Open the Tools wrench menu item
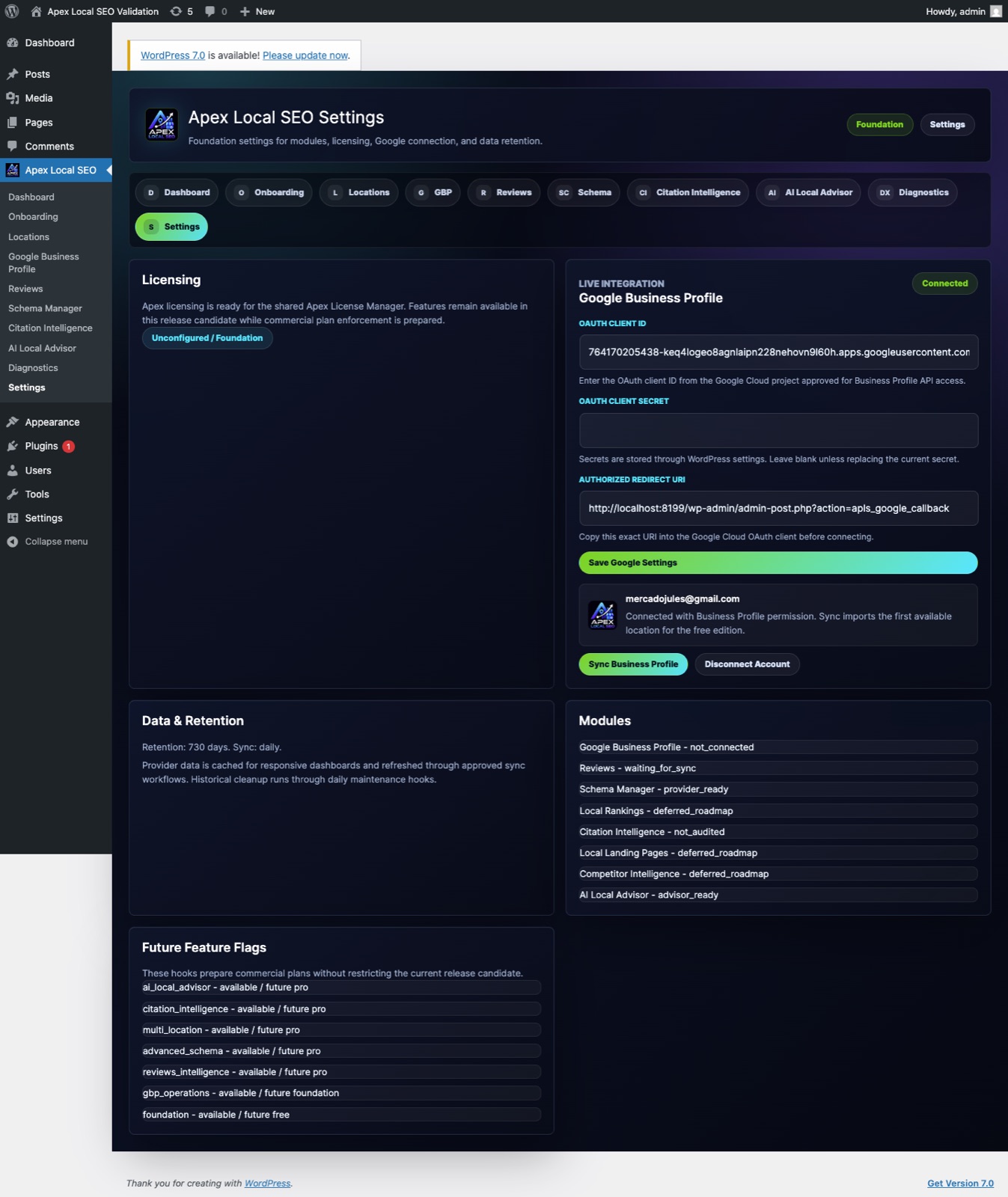1008x1197 pixels. [x=37, y=495]
